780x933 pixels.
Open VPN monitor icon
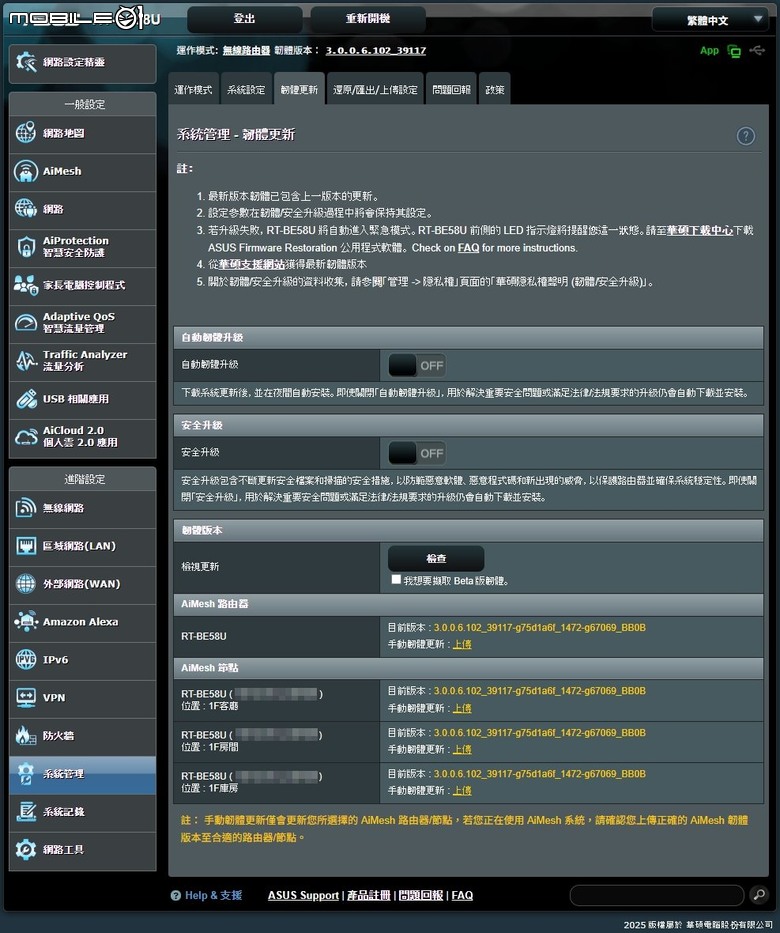point(26,697)
